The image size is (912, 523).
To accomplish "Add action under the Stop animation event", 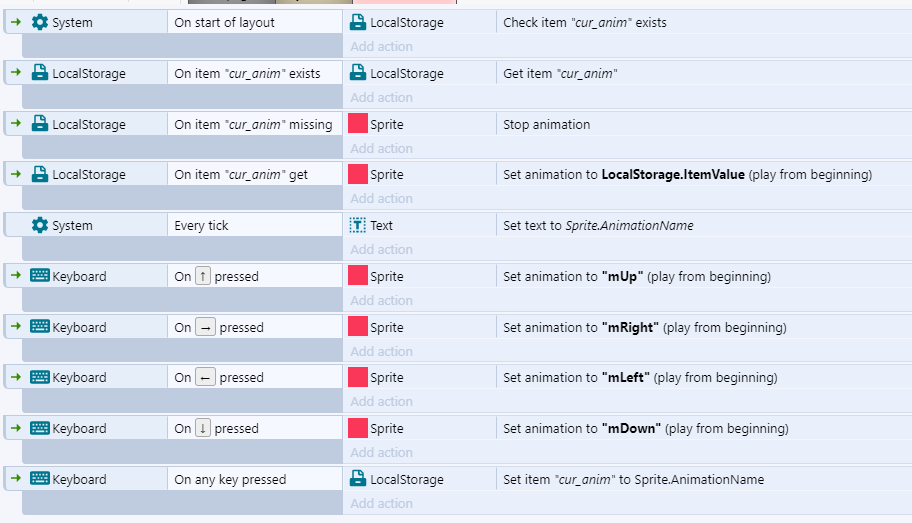I will [382, 148].
